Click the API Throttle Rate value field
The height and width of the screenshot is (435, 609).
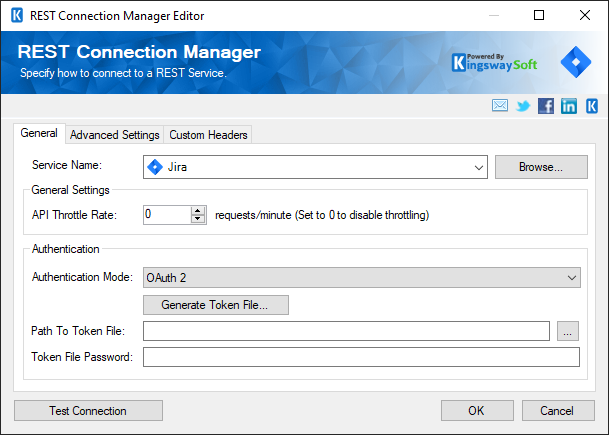point(167,215)
